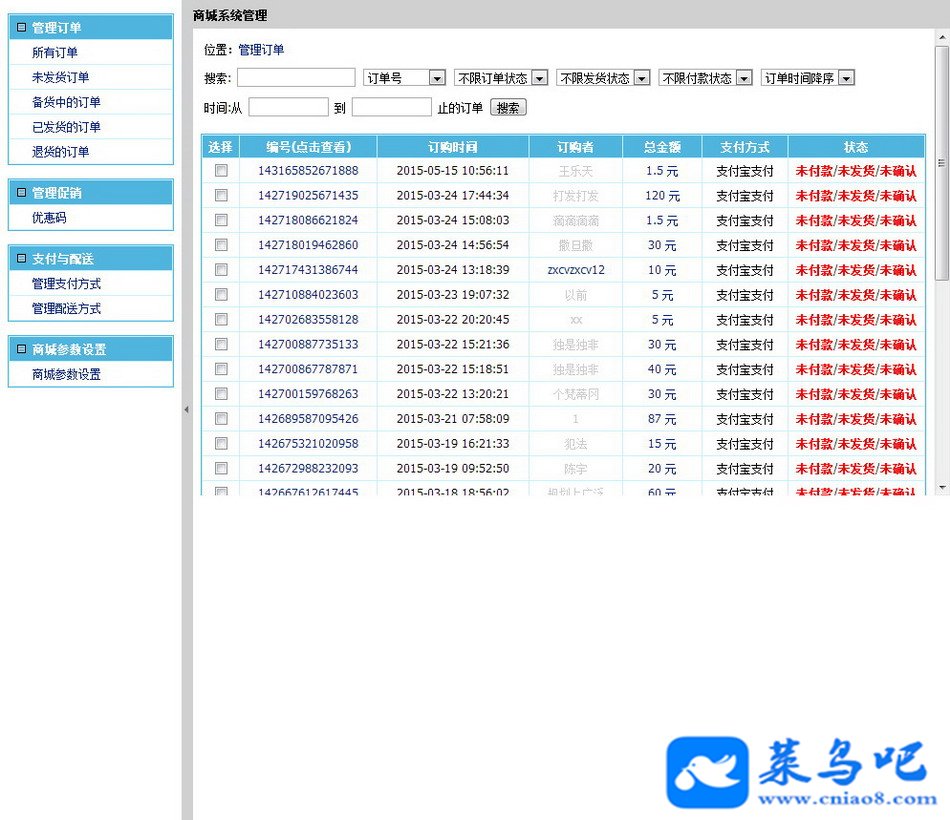The width and height of the screenshot is (950, 820).
Task: Check the box for order 142710884023603
Action: coord(221,295)
